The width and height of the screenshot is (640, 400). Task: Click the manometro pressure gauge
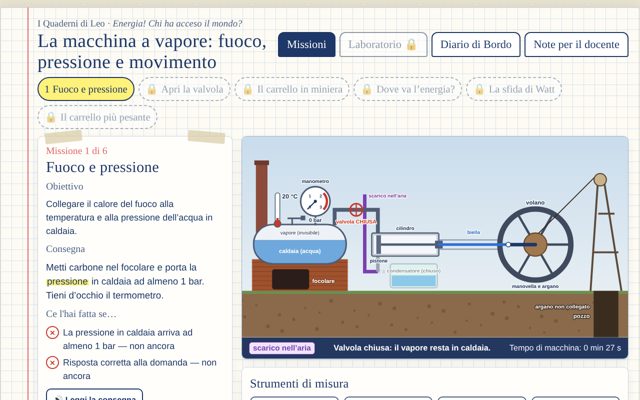[x=315, y=201]
